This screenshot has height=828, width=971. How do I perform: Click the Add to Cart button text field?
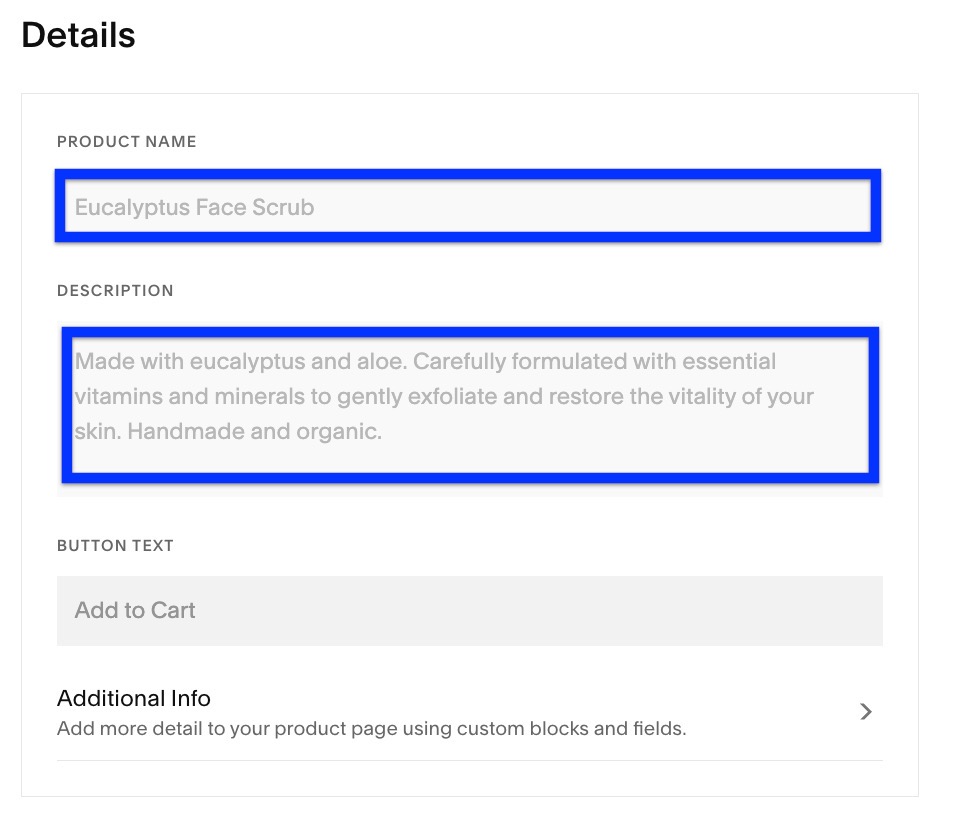(x=468, y=610)
